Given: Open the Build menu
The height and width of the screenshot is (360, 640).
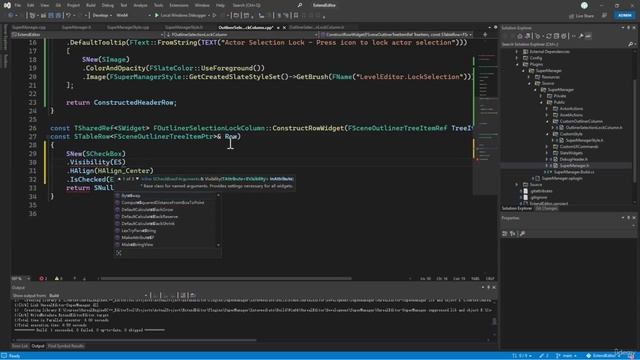Looking at the screenshot, I should point(91,5).
